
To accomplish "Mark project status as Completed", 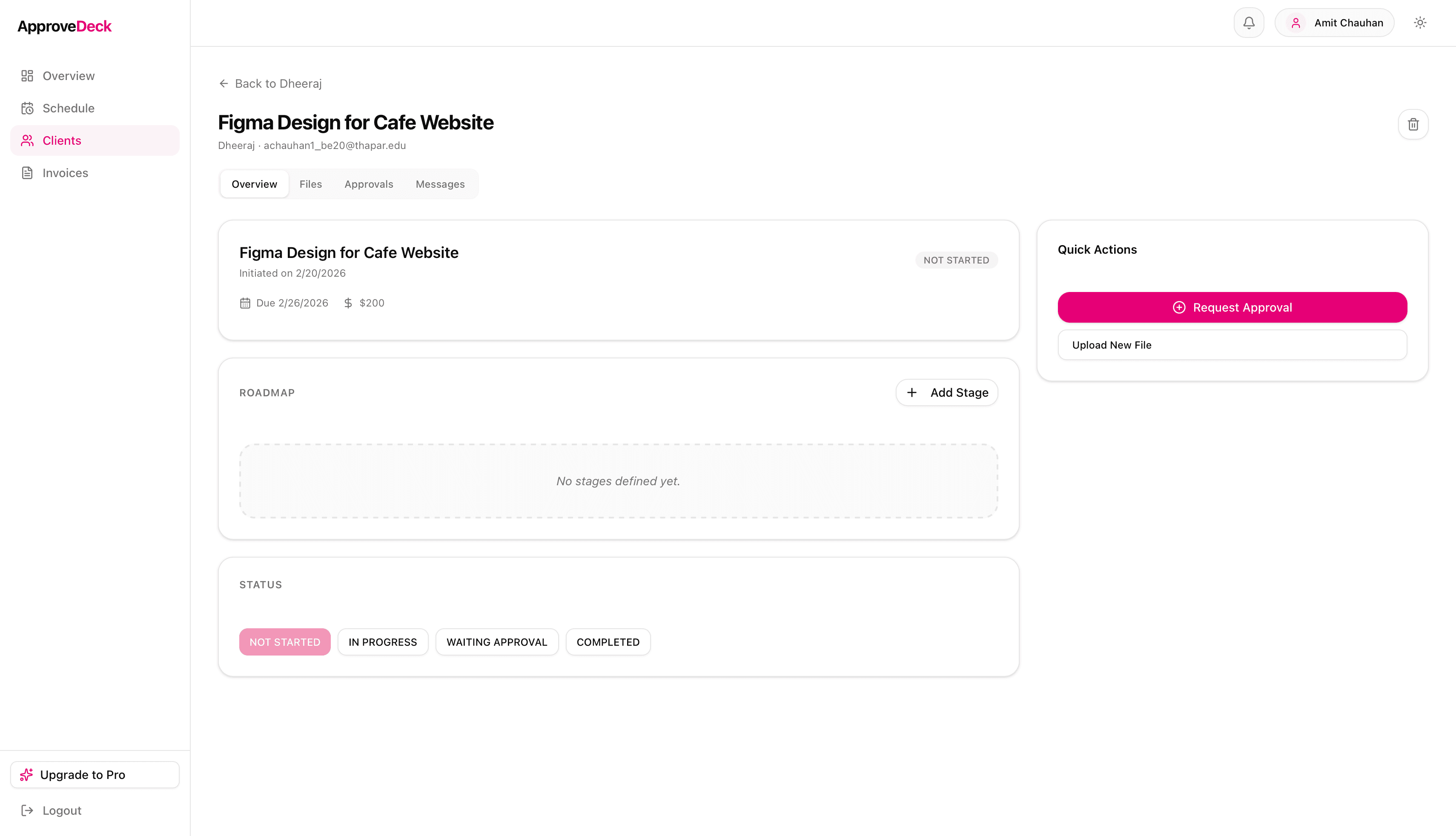I will click(608, 642).
